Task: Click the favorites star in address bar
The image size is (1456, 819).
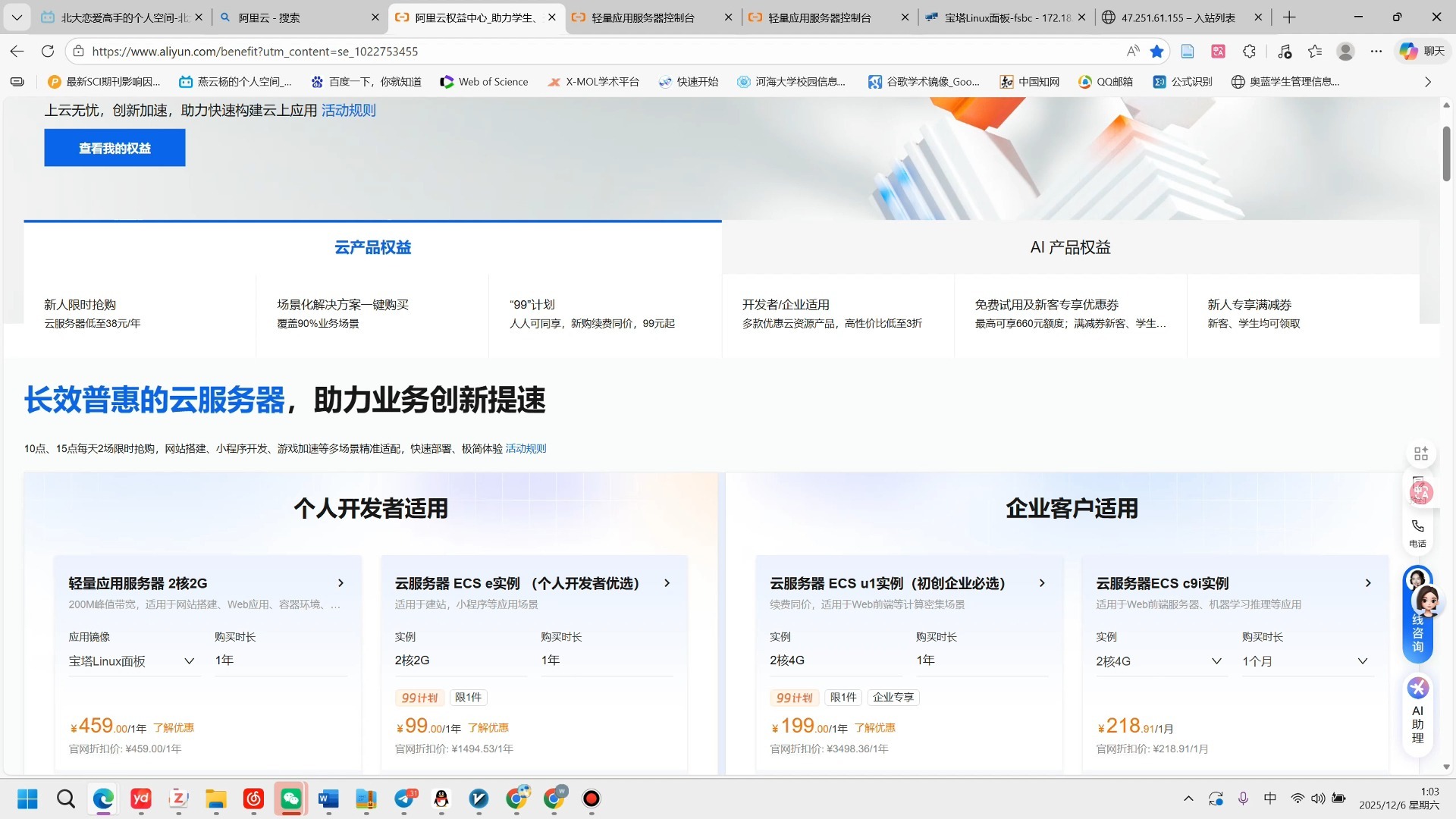Action: pyautogui.click(x=1156, y=51)
